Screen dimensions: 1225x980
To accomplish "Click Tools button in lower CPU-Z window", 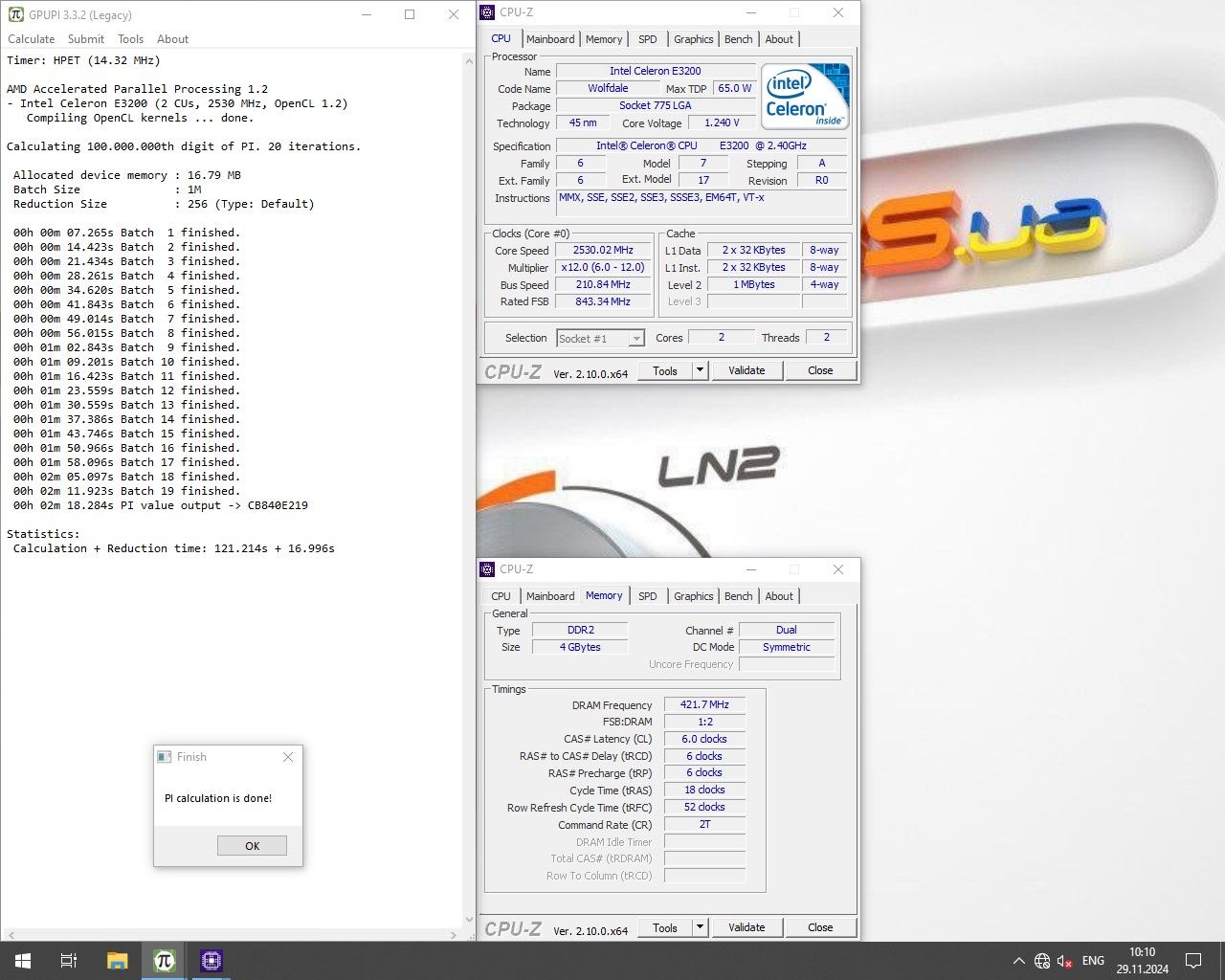I will click(665, 928).
